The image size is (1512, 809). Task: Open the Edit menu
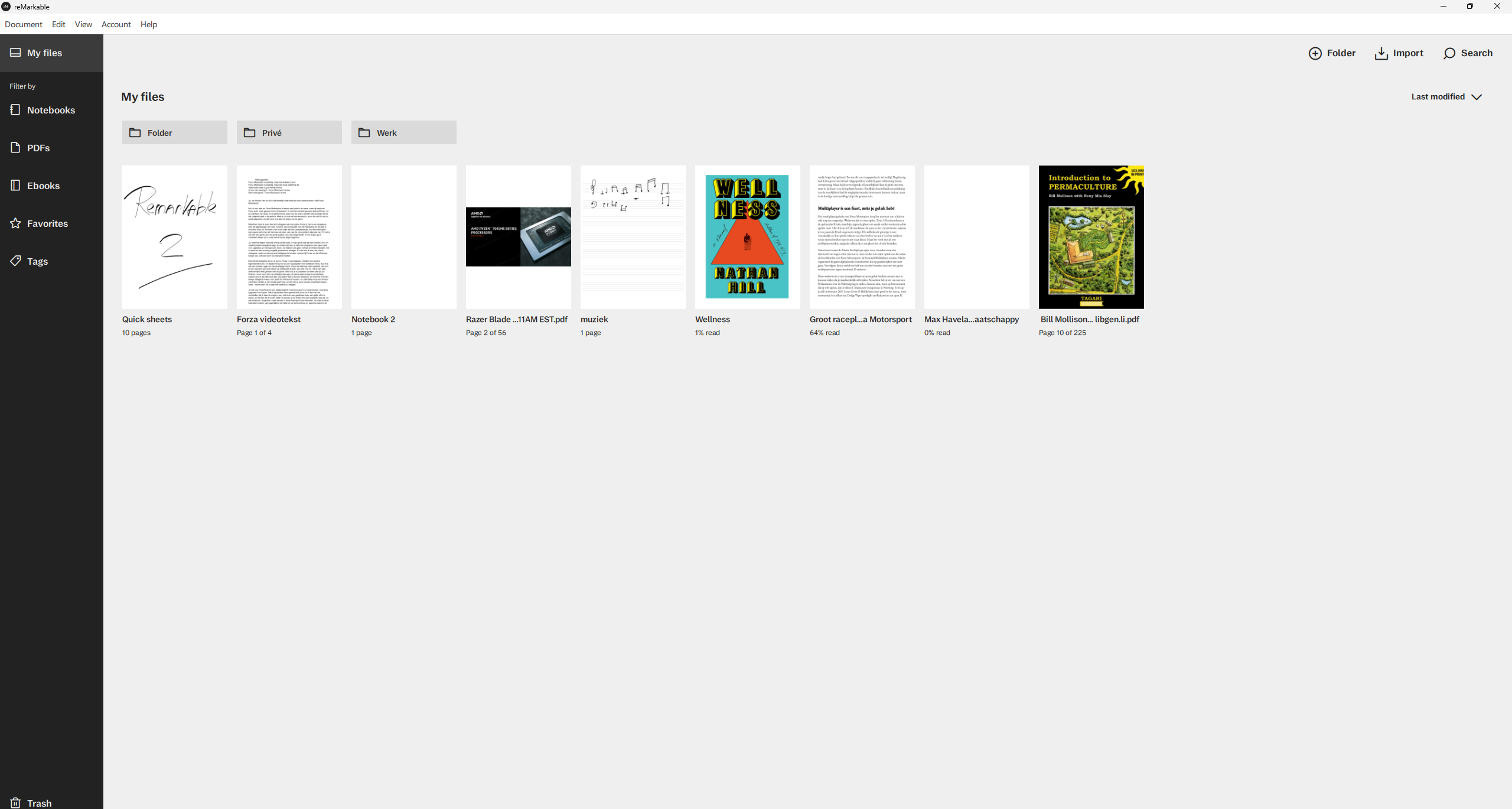pos(58,24)
